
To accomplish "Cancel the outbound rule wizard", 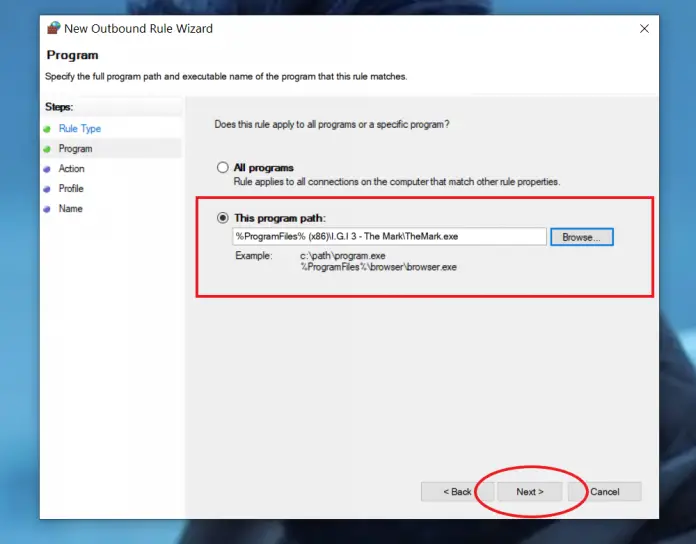I will click(x=604, y=492).
